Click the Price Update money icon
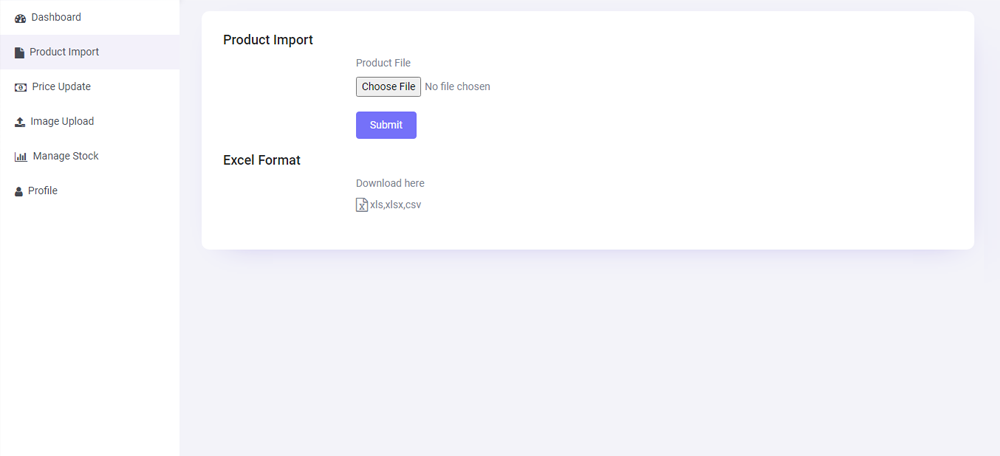The image size is (1000, 456). point(20,87)
